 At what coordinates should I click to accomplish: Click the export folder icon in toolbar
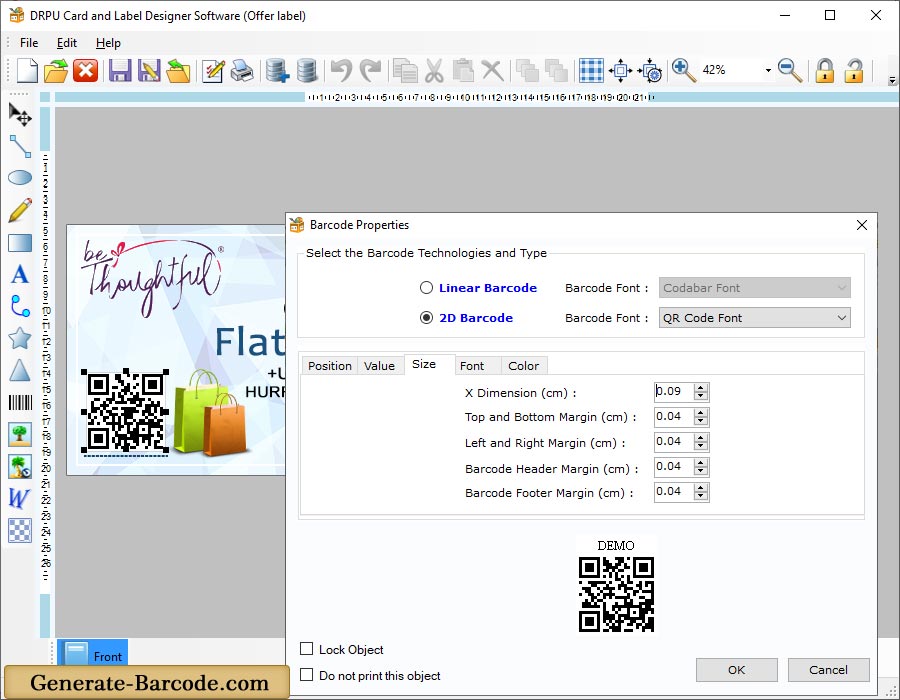[178, 71]
